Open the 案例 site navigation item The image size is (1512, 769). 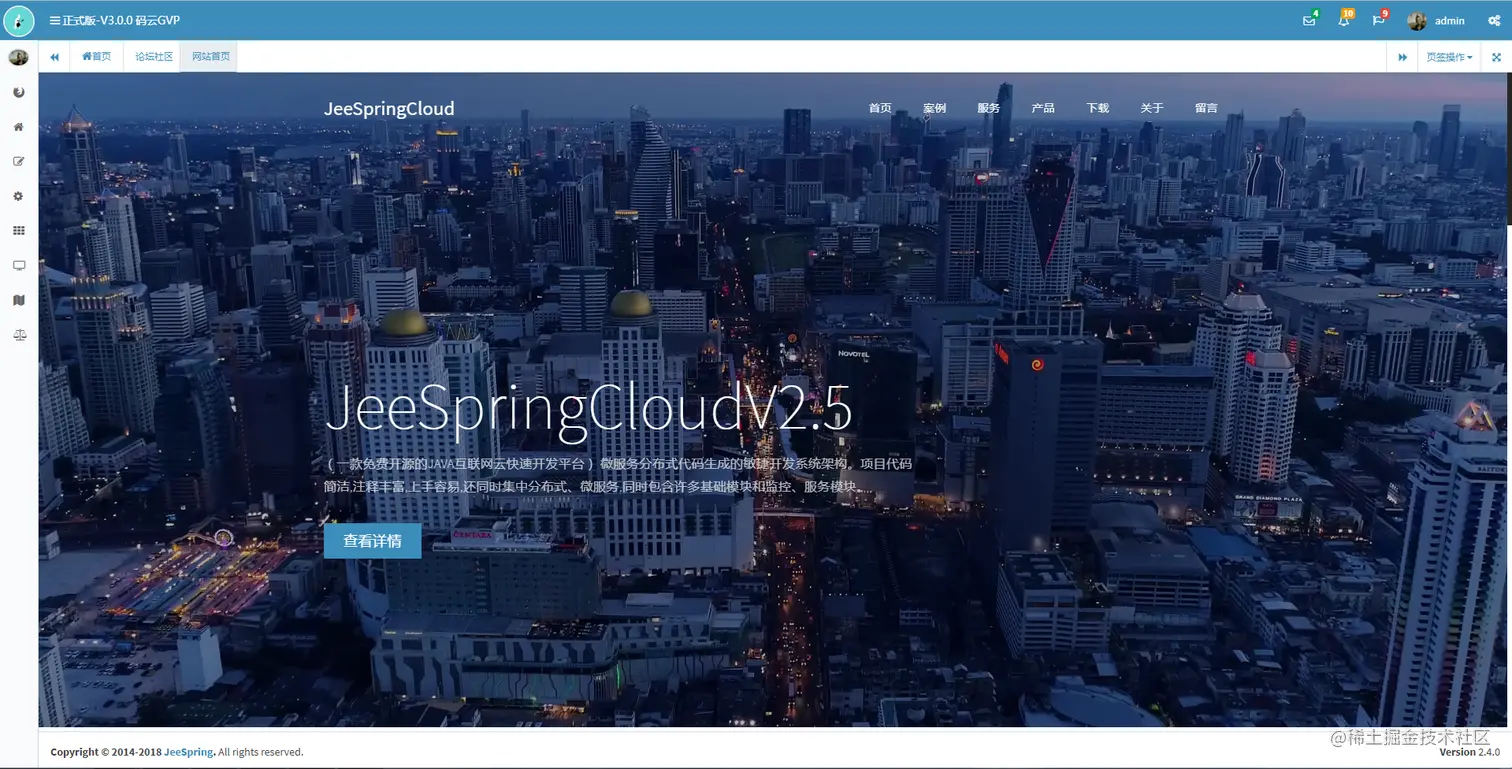934,108
